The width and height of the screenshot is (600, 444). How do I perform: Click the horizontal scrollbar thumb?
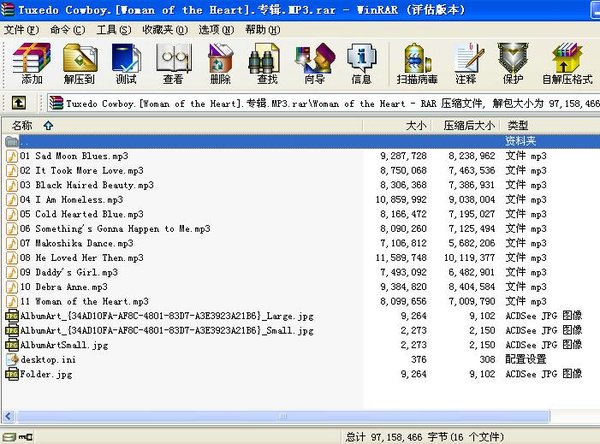coord(283,416)
